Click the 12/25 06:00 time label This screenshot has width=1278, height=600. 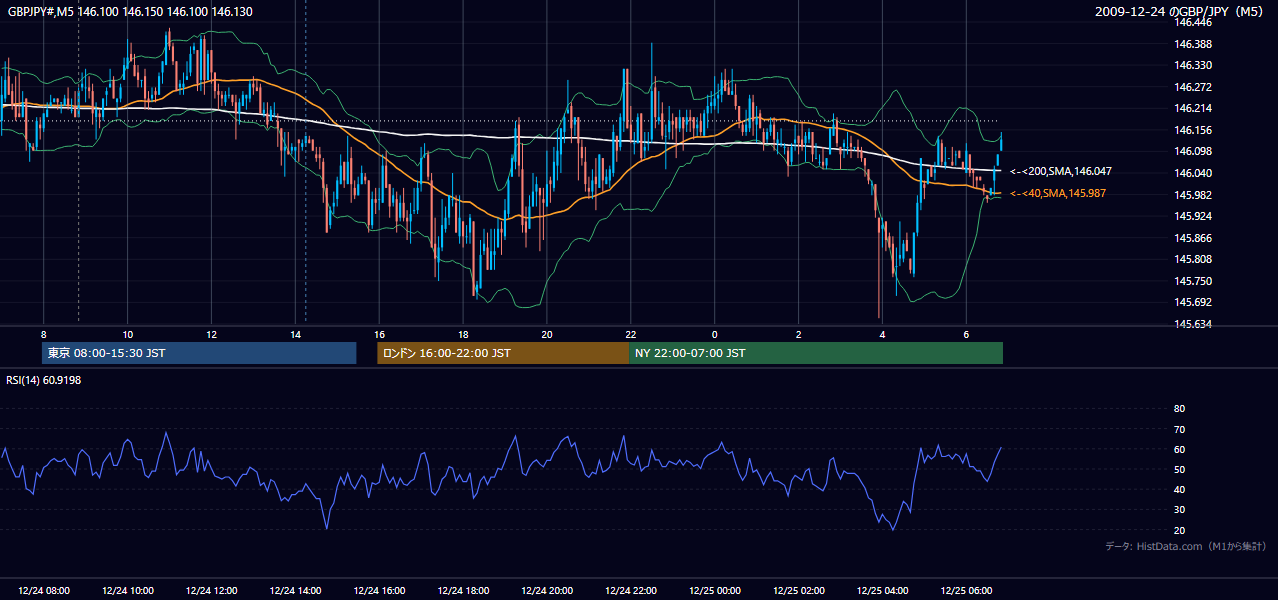[x=967, y=591]
